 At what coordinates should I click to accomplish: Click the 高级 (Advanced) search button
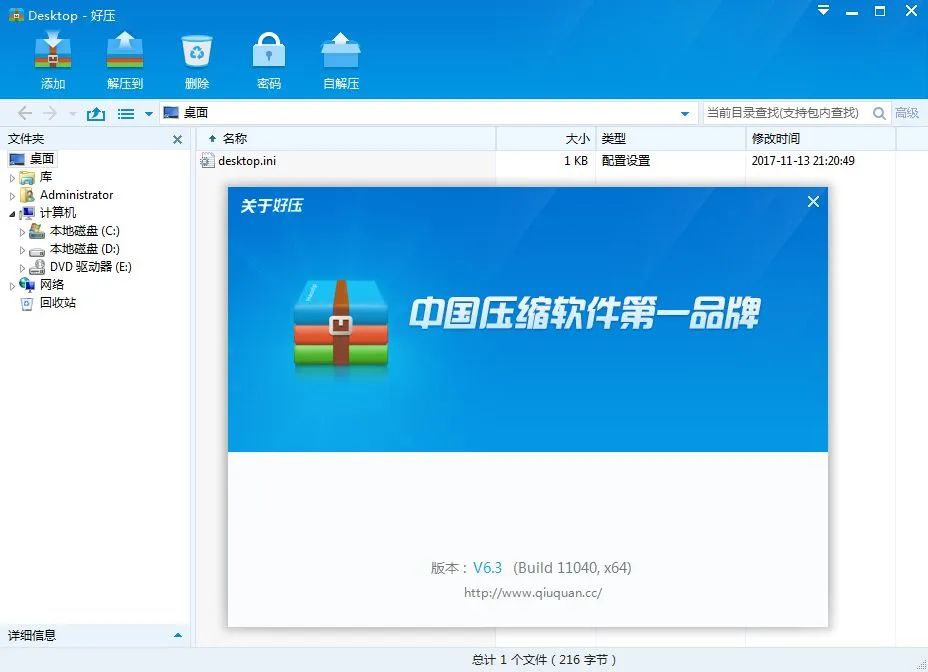tap(908, 113)
